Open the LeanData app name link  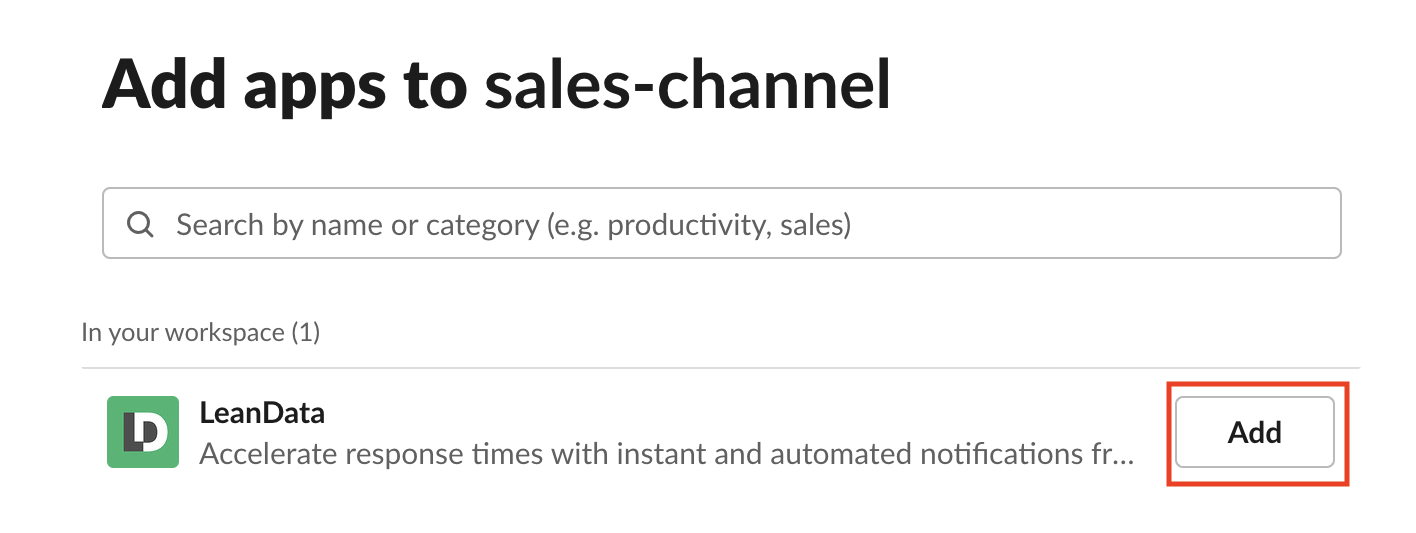(x=262, y=412)
